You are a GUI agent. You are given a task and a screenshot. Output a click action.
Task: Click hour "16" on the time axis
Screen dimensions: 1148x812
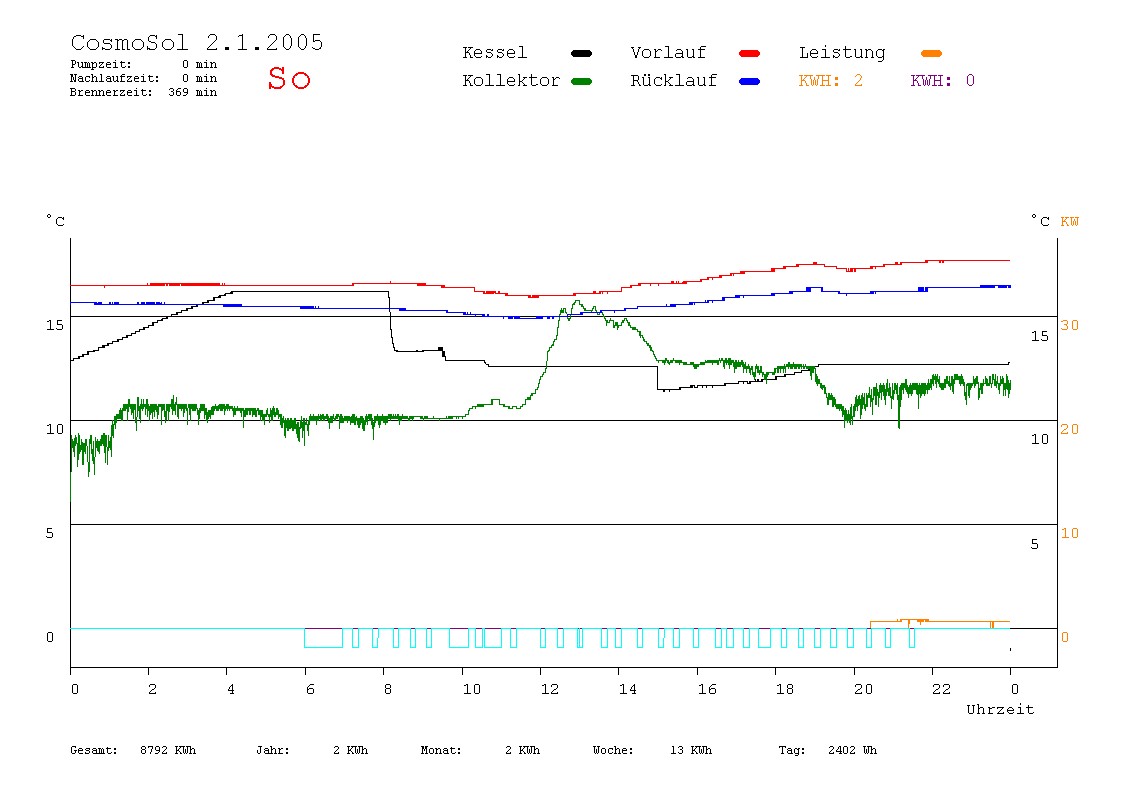707,689
